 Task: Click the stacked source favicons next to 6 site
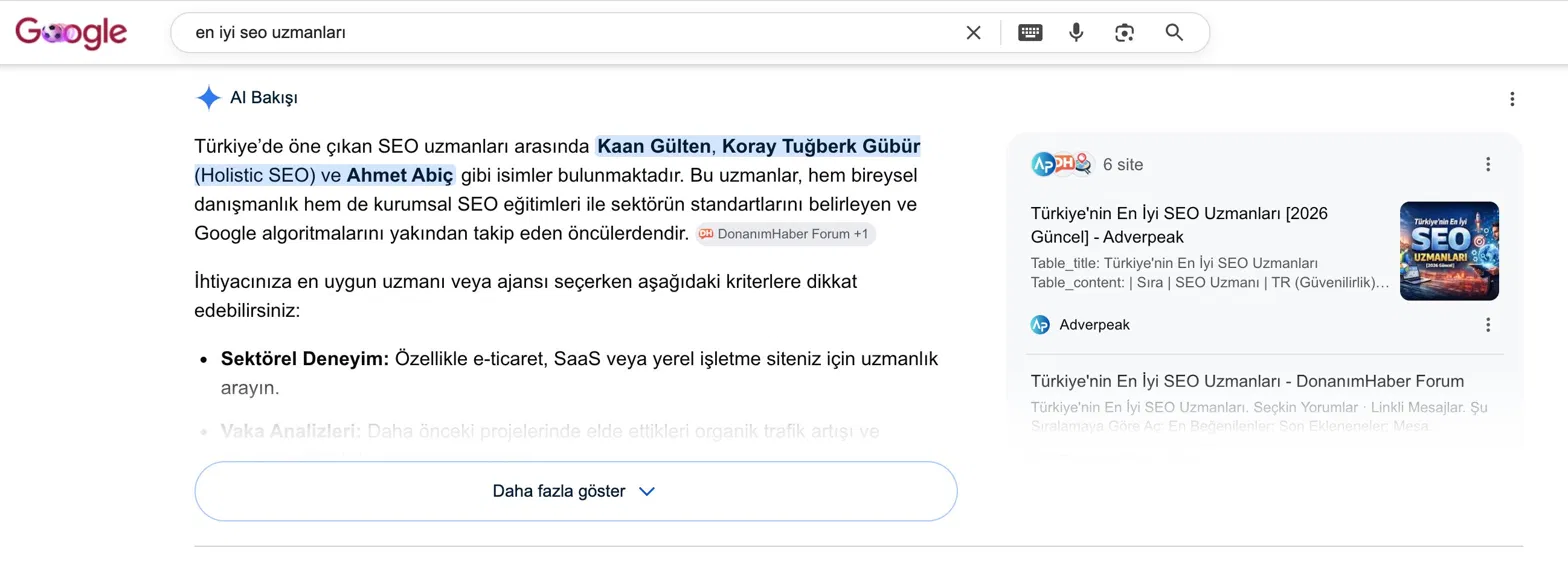pyautogui.click(x=1062, y=164)
